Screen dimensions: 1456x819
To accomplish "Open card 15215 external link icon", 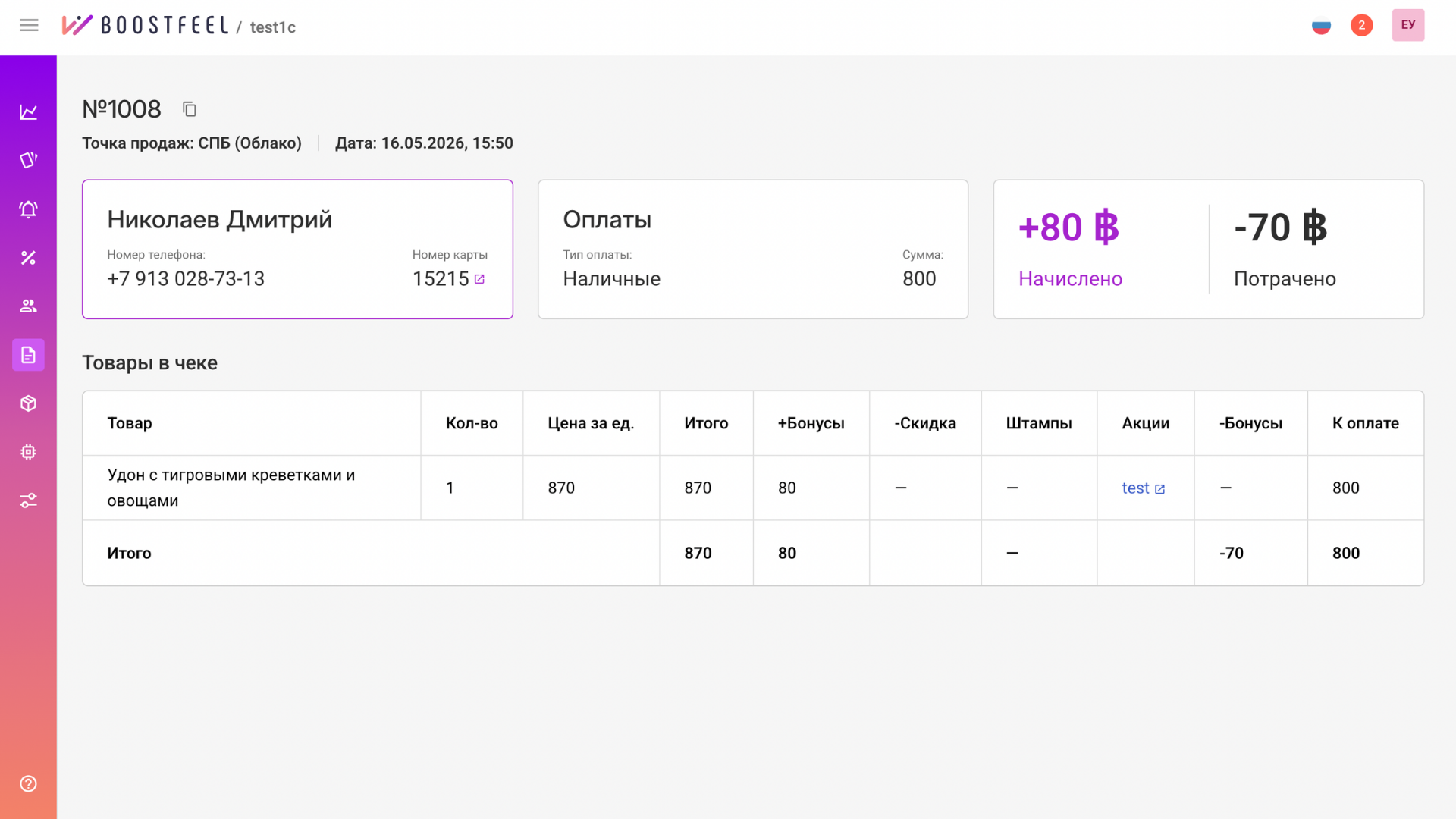I will click(479, 279).
